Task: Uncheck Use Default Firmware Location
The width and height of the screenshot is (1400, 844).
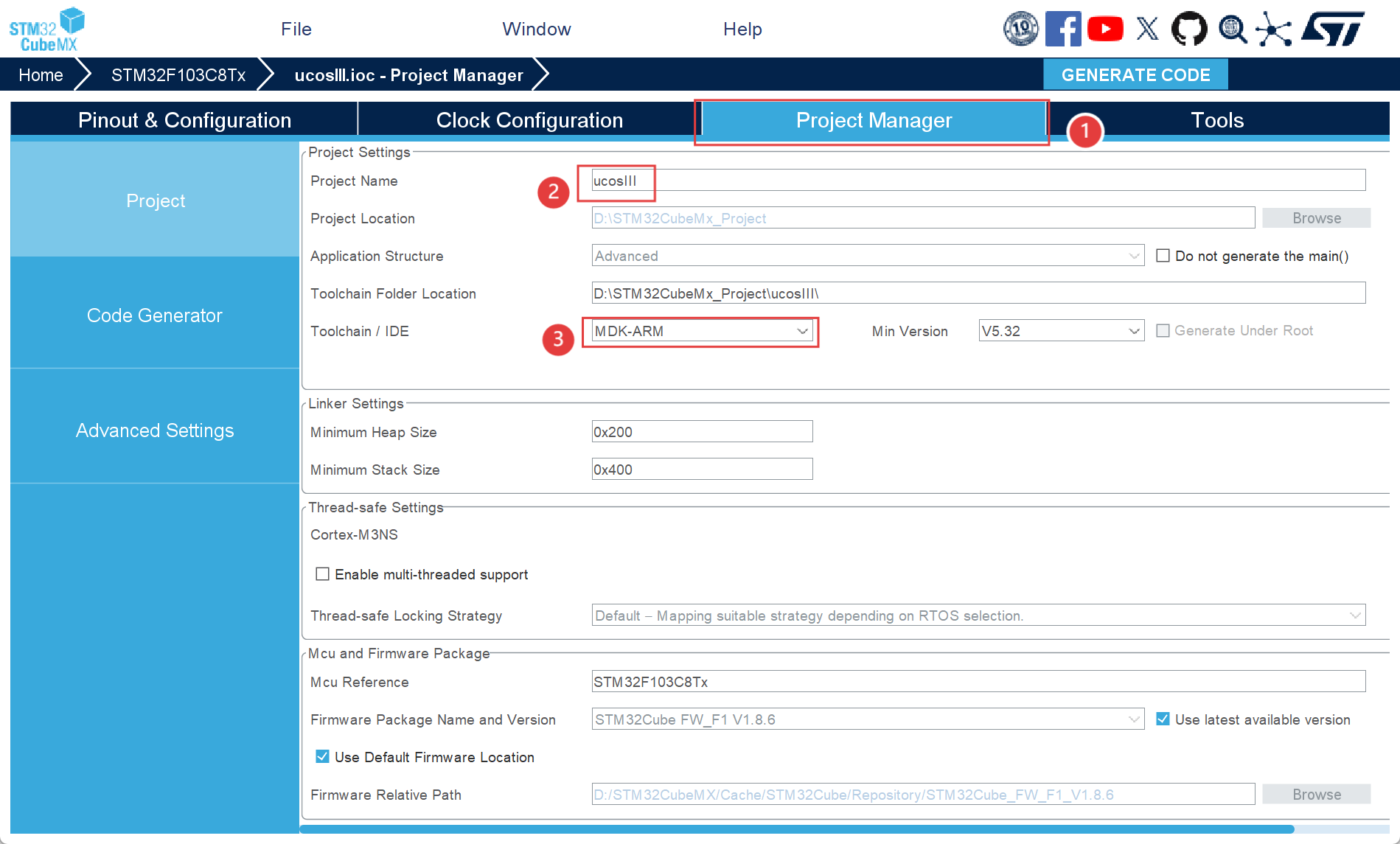Action: (x=322, y=757)
